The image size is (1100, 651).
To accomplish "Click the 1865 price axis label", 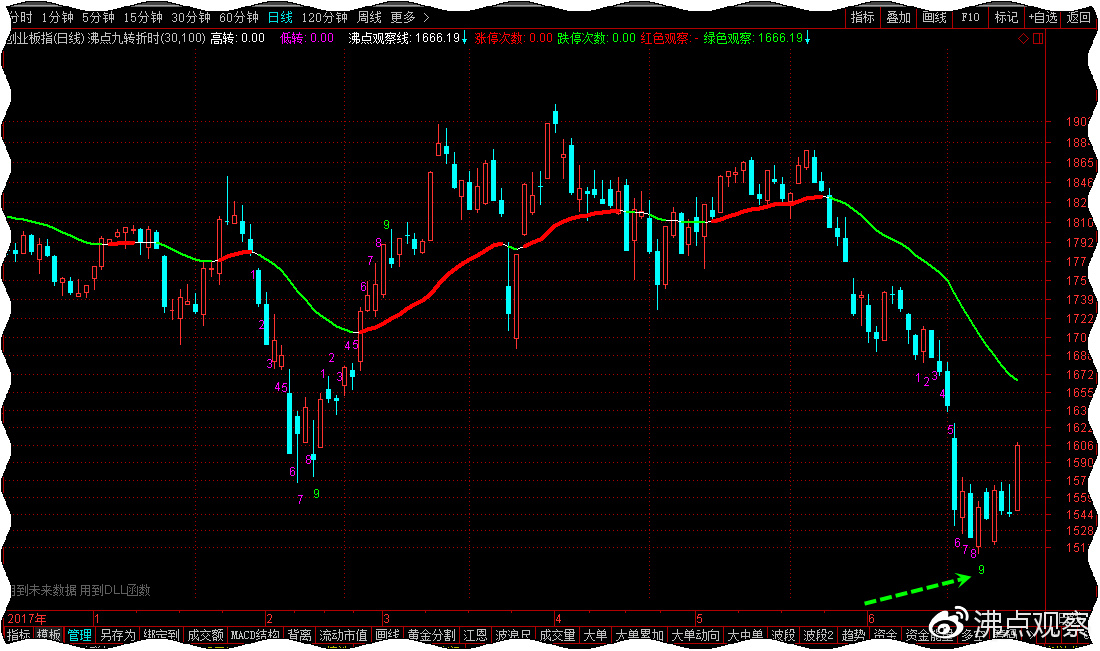I will [x=1079, y=163].
